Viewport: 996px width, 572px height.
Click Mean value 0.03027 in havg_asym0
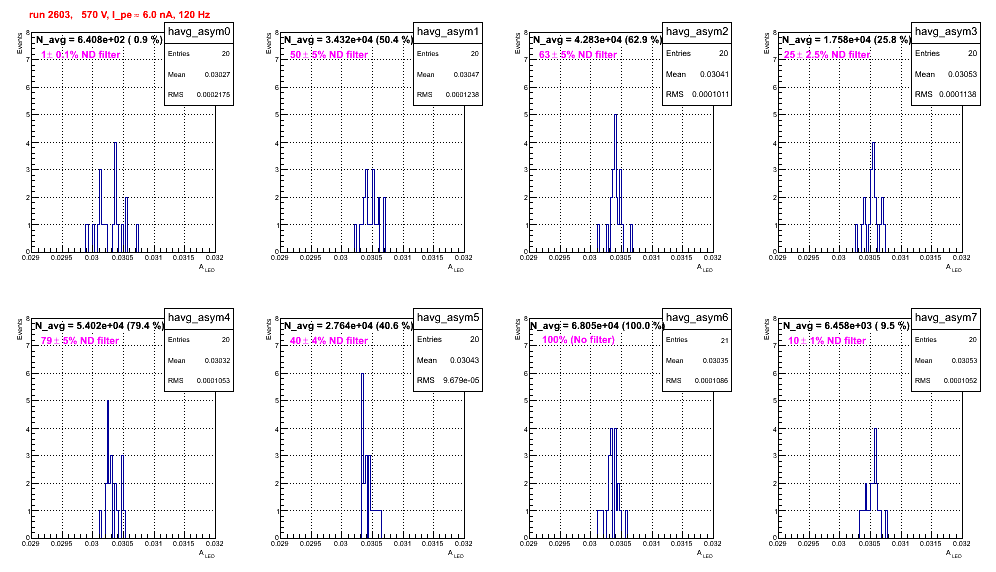217,75
